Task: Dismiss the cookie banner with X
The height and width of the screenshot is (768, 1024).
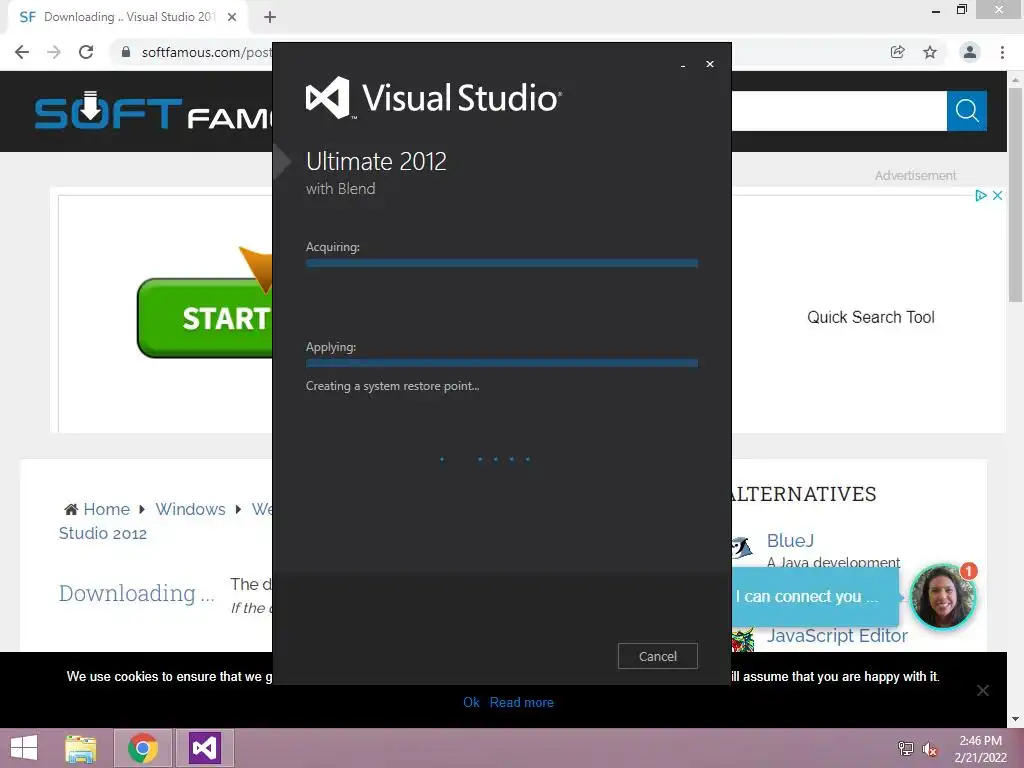Action: click(x=983, y=690)
